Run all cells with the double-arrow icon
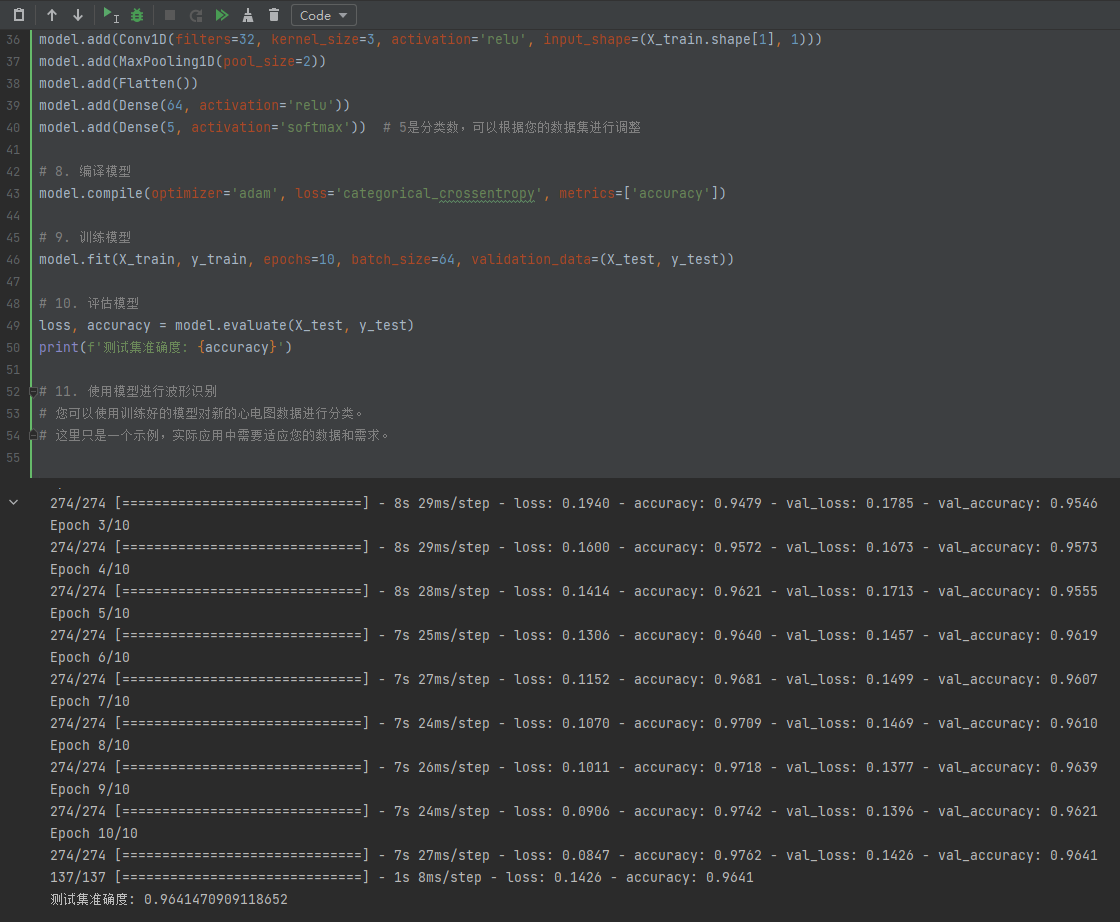 coord(222,15)
